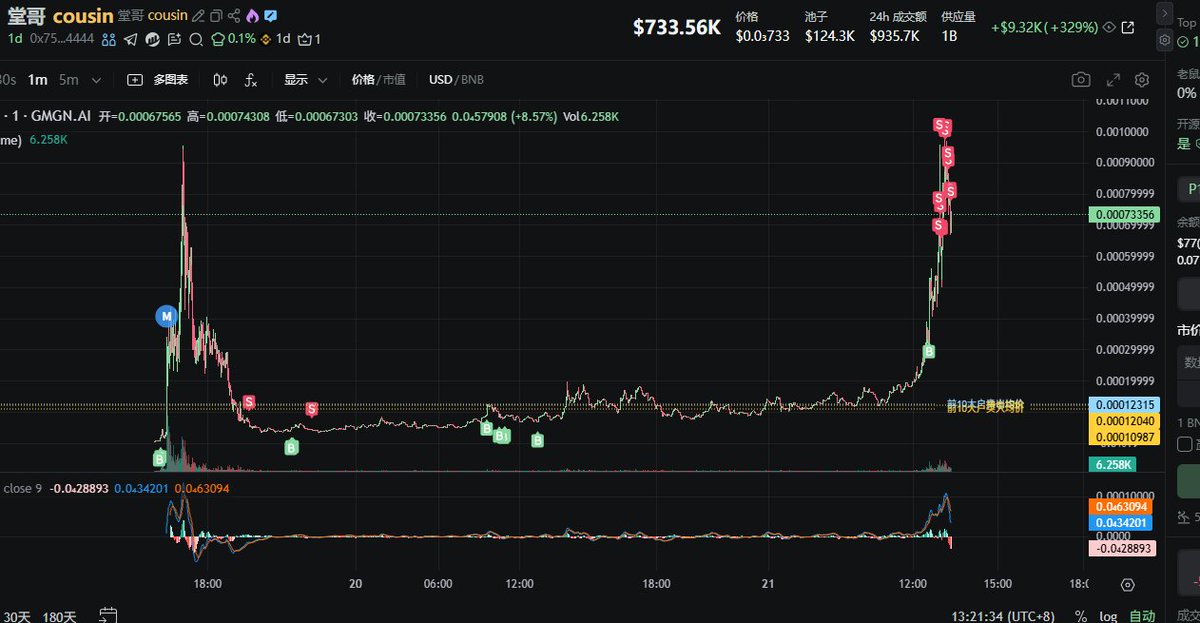Click the pink indicator axis label -0.0₄28893
The height and width of the screenshot is (623, 1200).
tap(1120, 548)
